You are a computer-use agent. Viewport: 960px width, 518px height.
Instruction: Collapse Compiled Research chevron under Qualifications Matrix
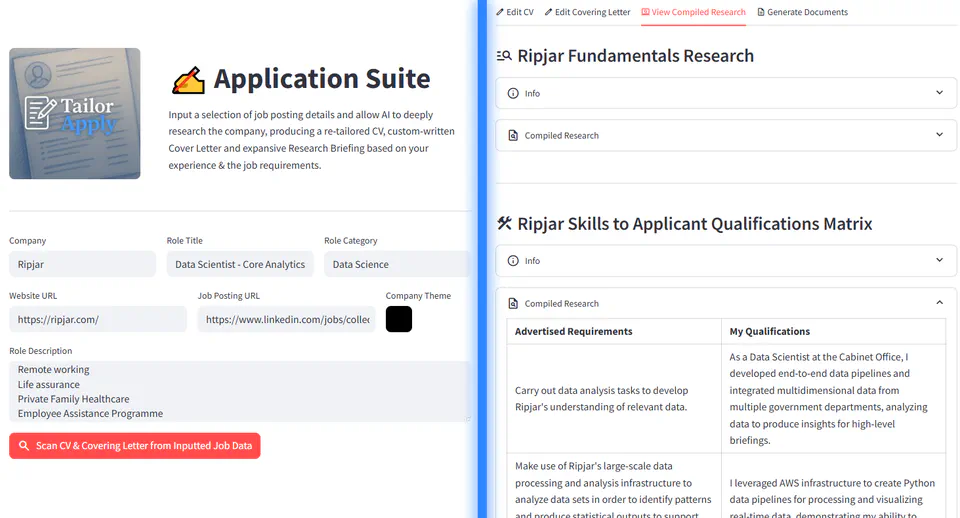click(x=939, y=302)
